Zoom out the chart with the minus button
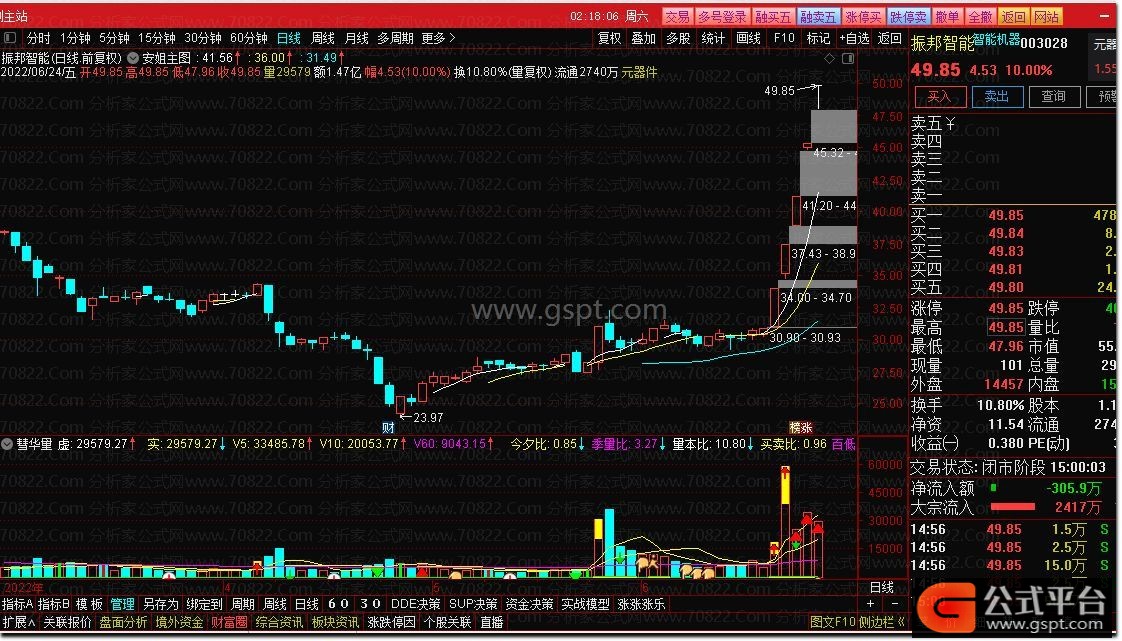 tap(894, 605)
